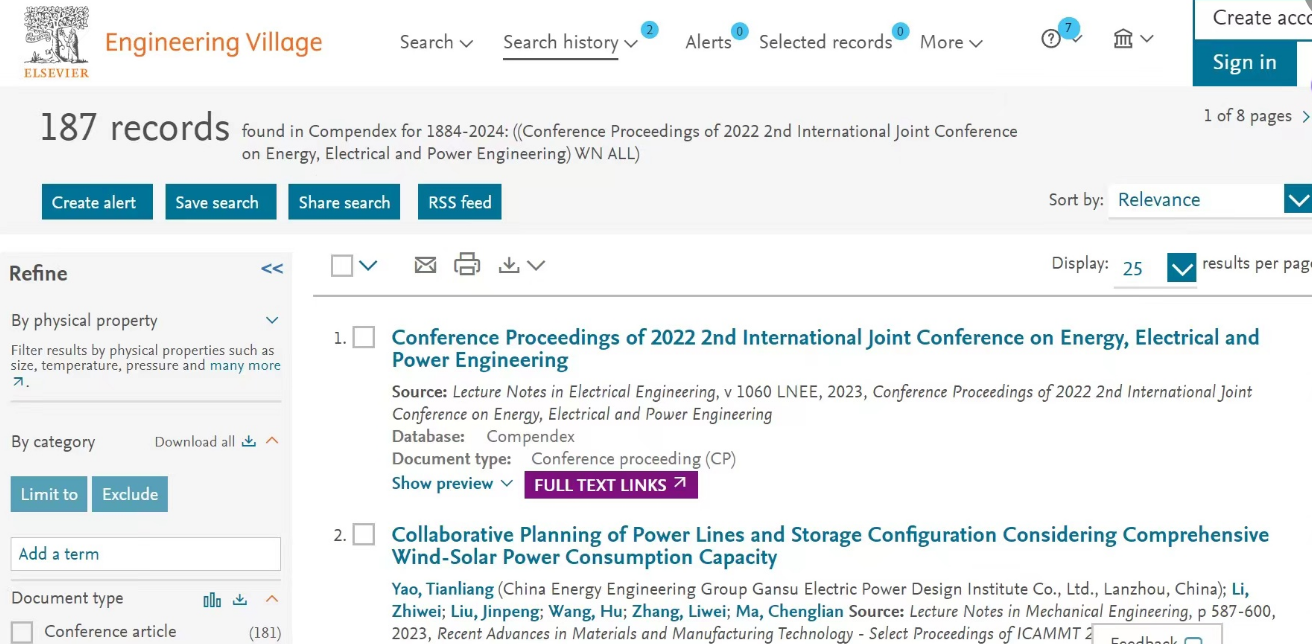Click the Limit to button
Viewport: 1312px width, 644px height.
coord(49,494)
